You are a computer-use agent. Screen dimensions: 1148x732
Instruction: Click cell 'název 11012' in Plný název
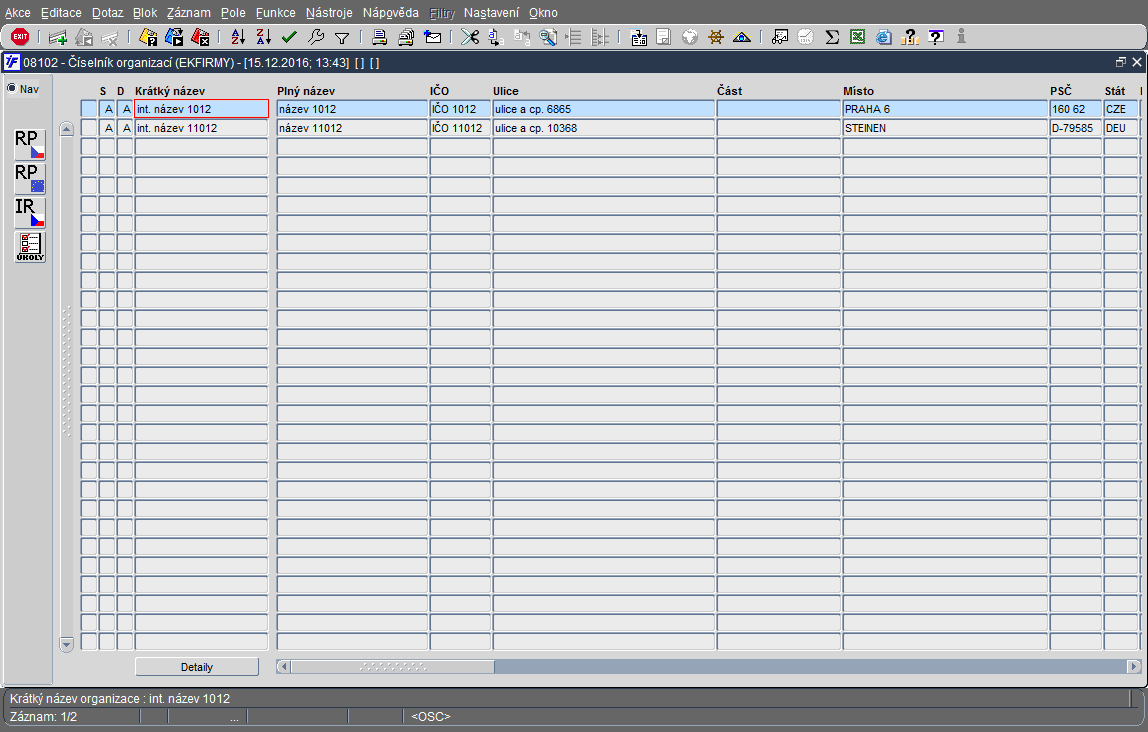coord(352,128)
